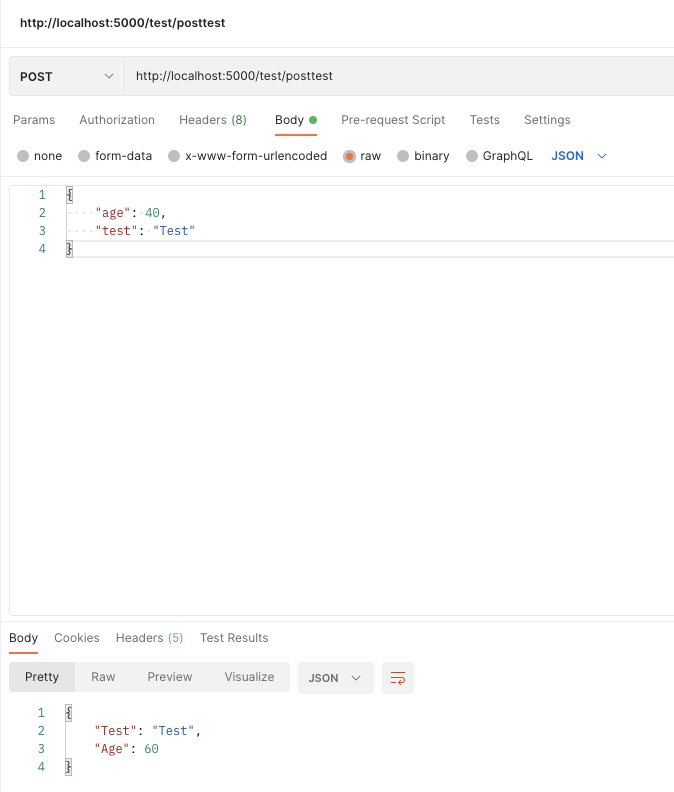The width and height of the screenshot is (674, 792).
Task: Select x-www-form-urlencoded body type
Action: 174,156
